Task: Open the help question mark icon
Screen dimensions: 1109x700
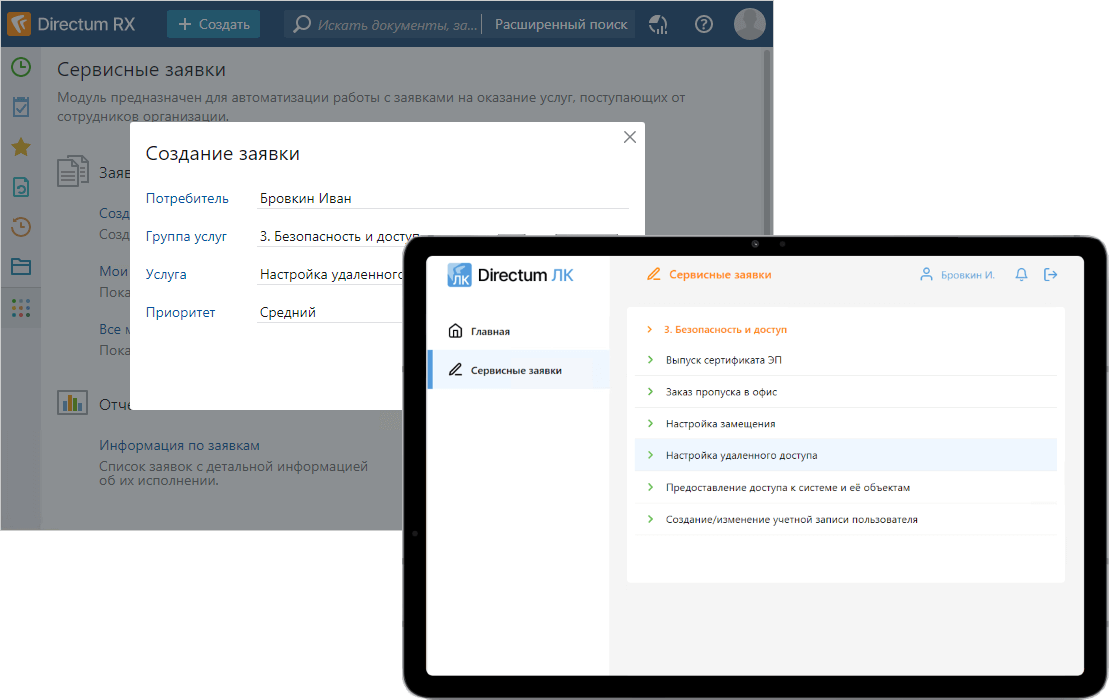Action: pos(704,24)
